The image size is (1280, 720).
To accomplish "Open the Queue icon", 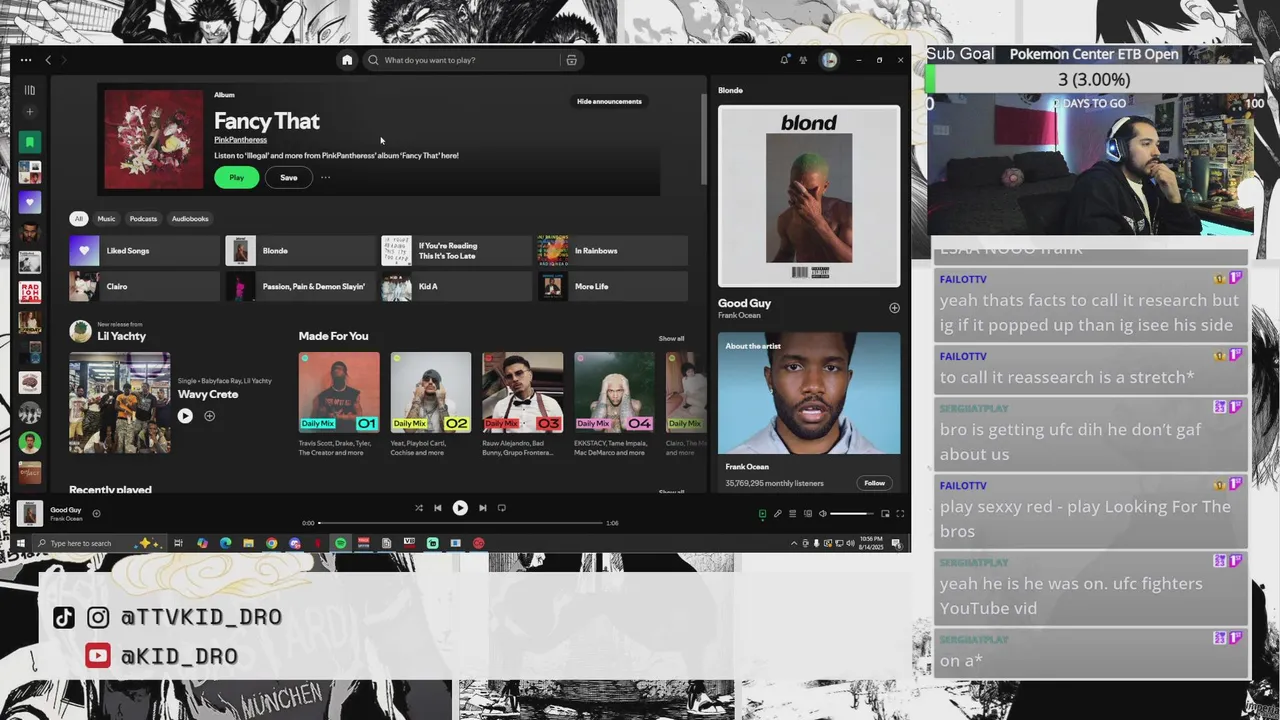I will pyautogui.click(x=792, y=514).
